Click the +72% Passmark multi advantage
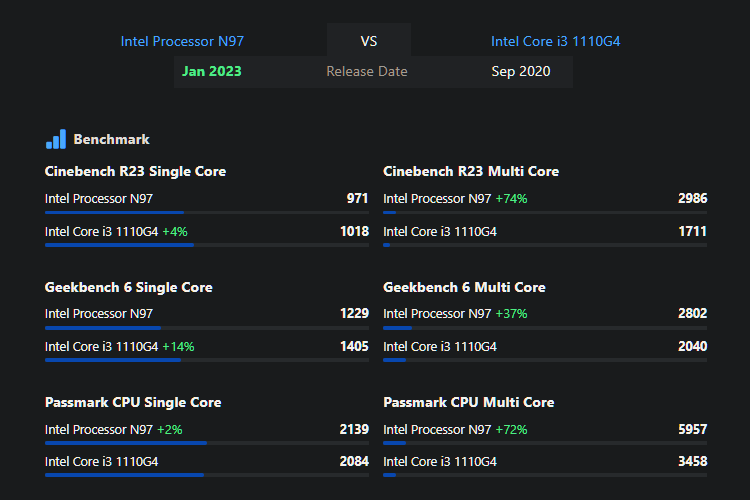750x500 pixels. 511,429
